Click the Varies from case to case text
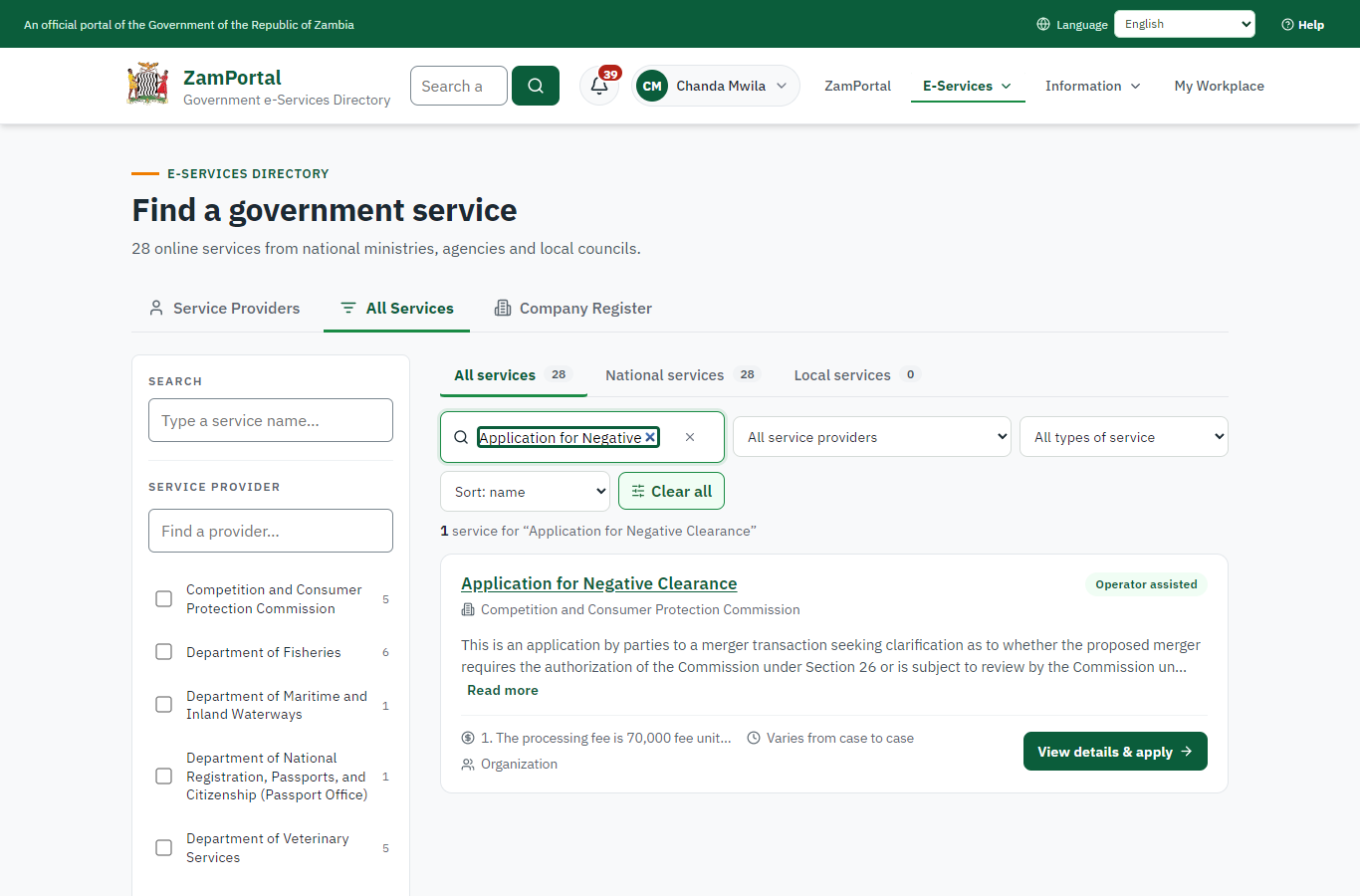Viewport: 1360px width, 896px height. click(x=840, y=738)
